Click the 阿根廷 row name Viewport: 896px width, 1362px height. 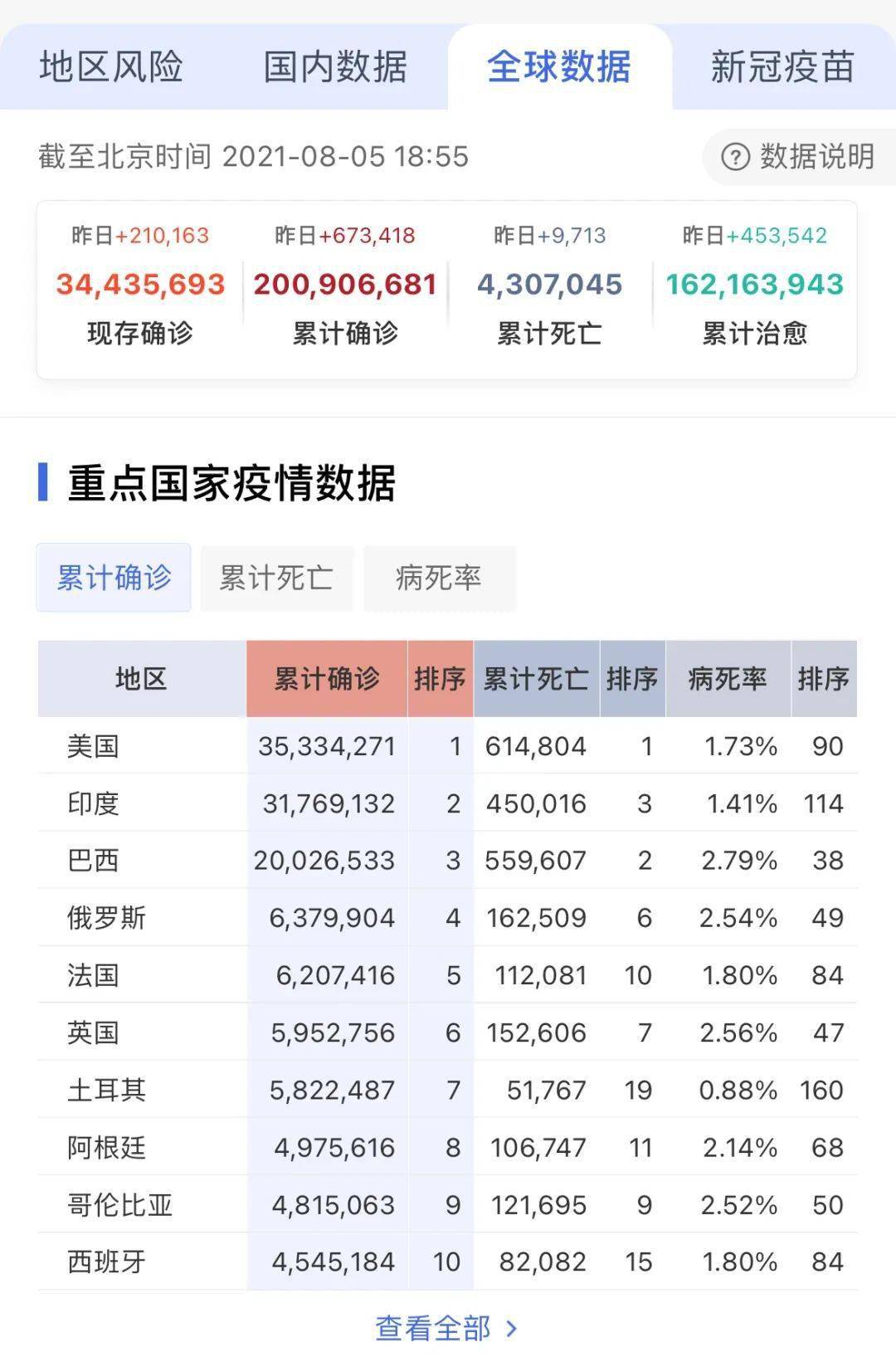106,1148
